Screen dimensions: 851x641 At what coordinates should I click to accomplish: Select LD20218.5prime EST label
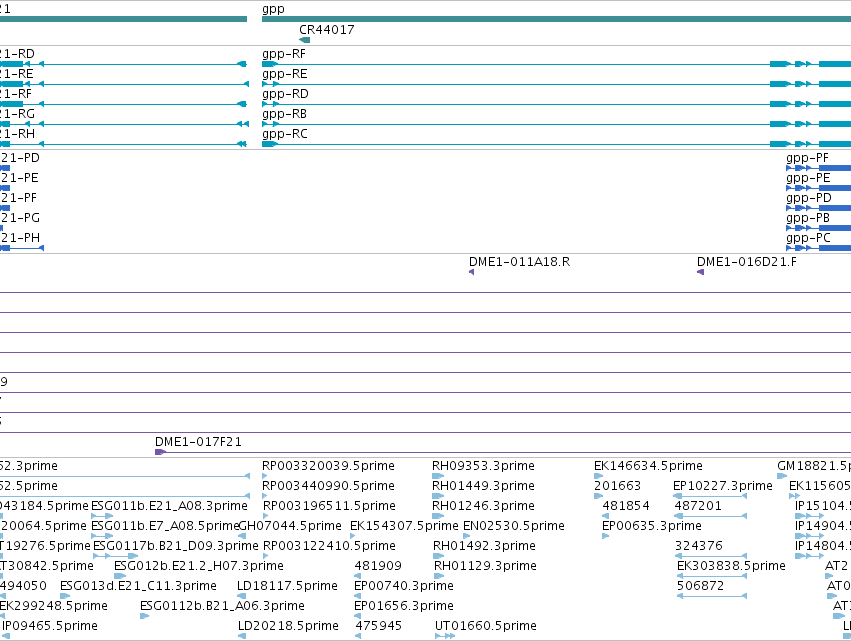[x=288, y=626]
